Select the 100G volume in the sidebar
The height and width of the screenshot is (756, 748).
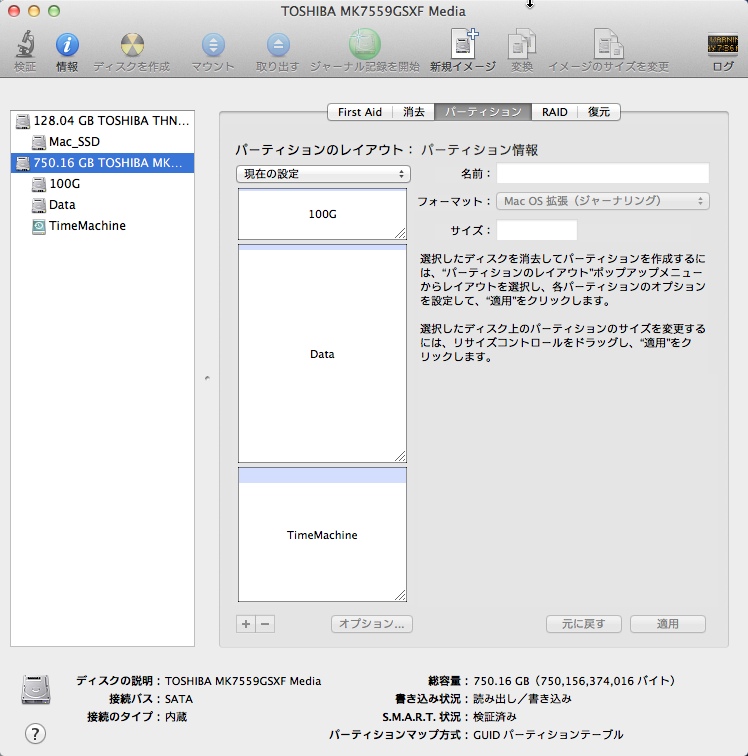click(65, 184)
